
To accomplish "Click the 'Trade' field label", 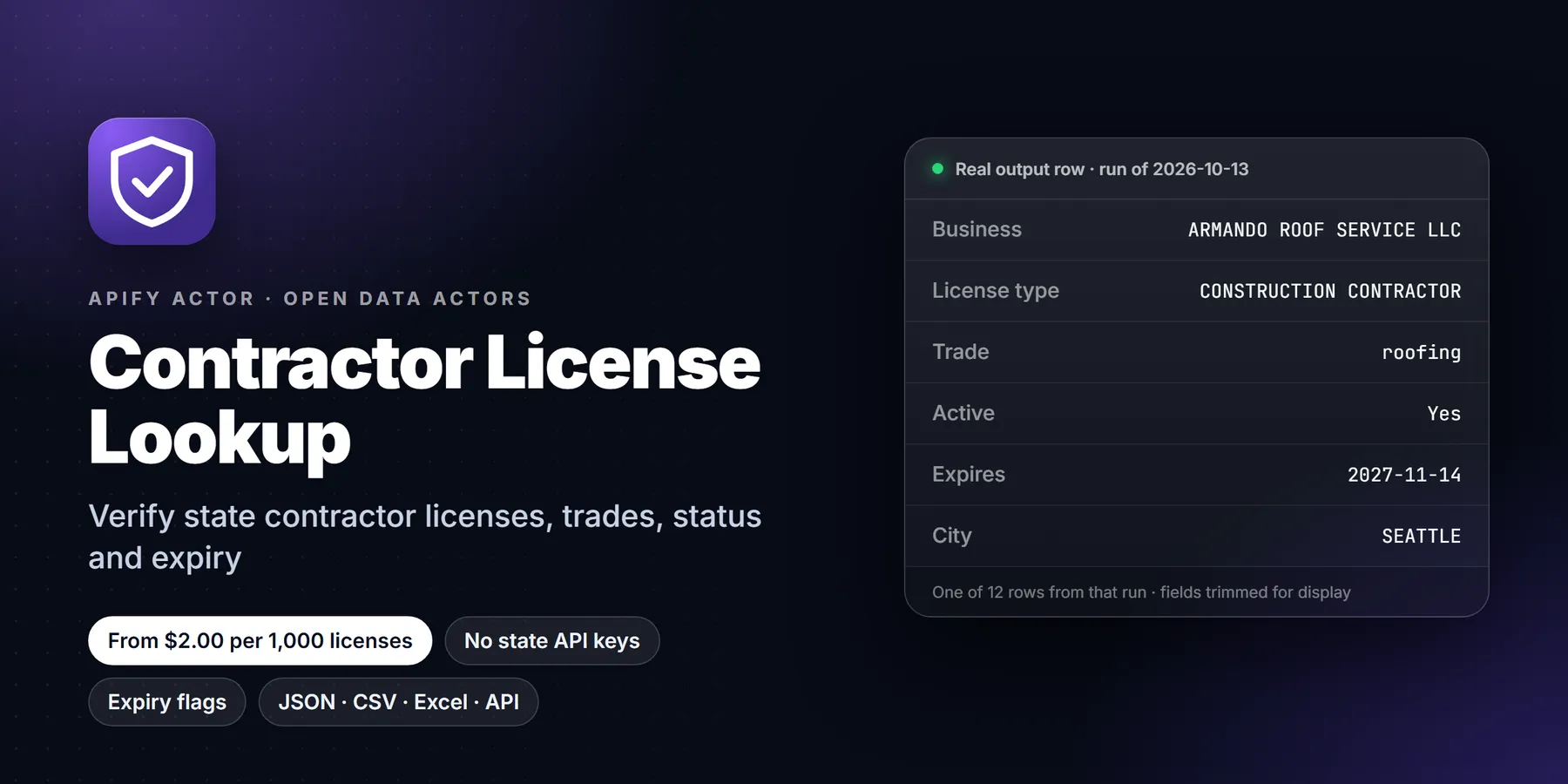I will pyautogui.click(x=961, y=352).
